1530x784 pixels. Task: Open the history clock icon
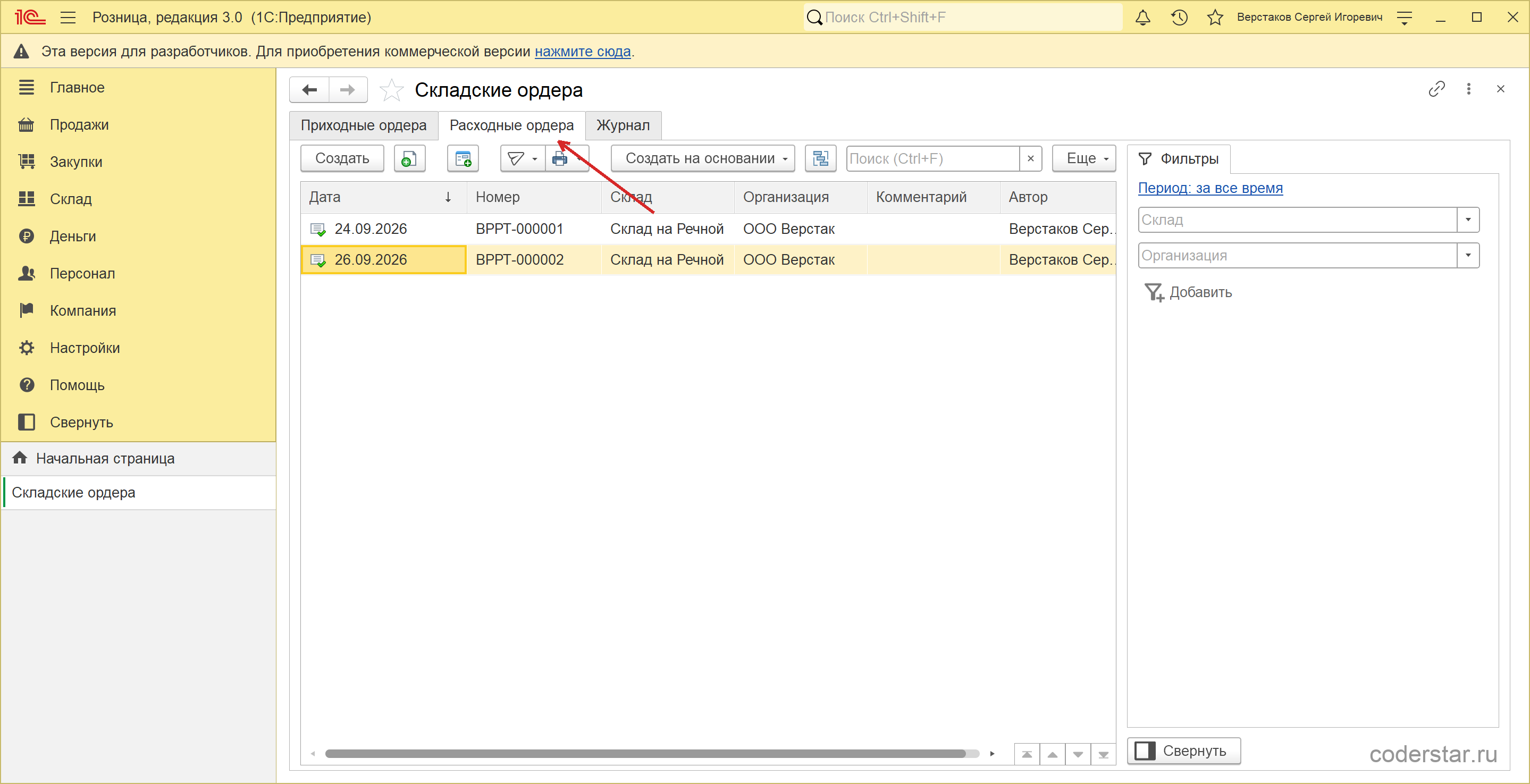tap(1179, 17)
